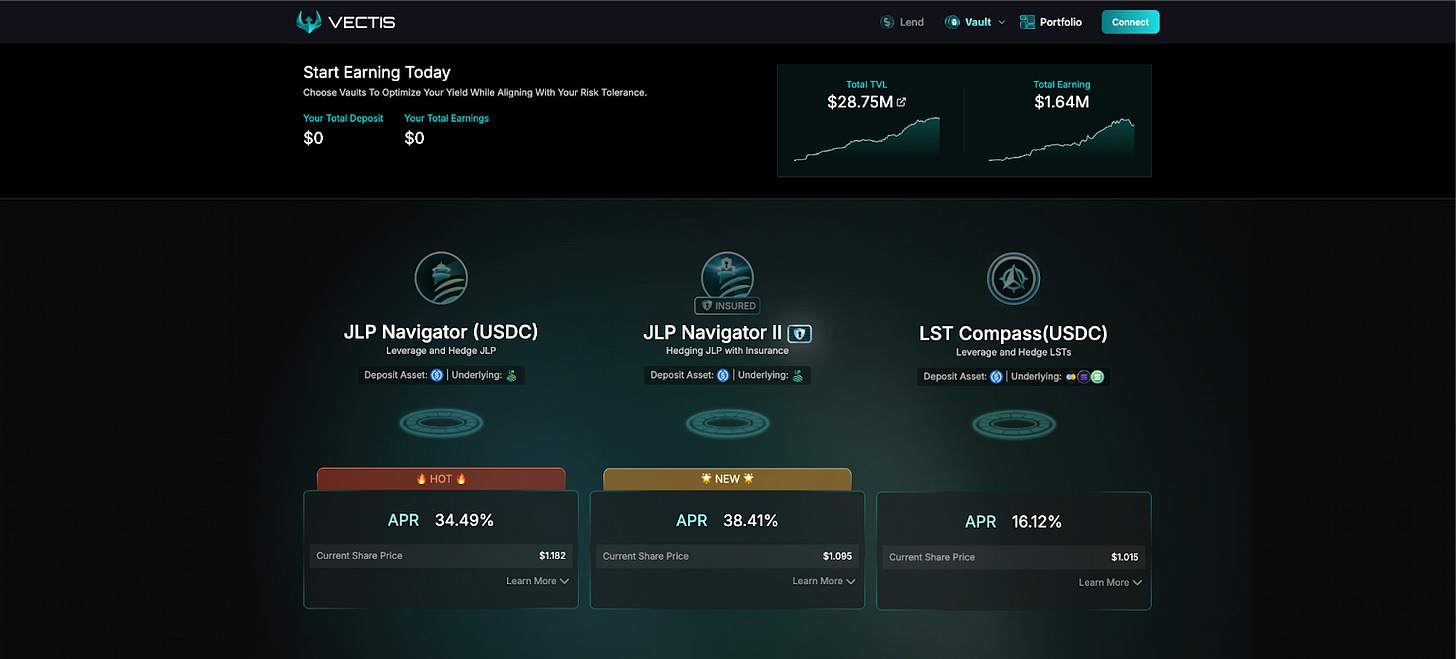Click the Vectis logo in the header

(x=345, y=21)
